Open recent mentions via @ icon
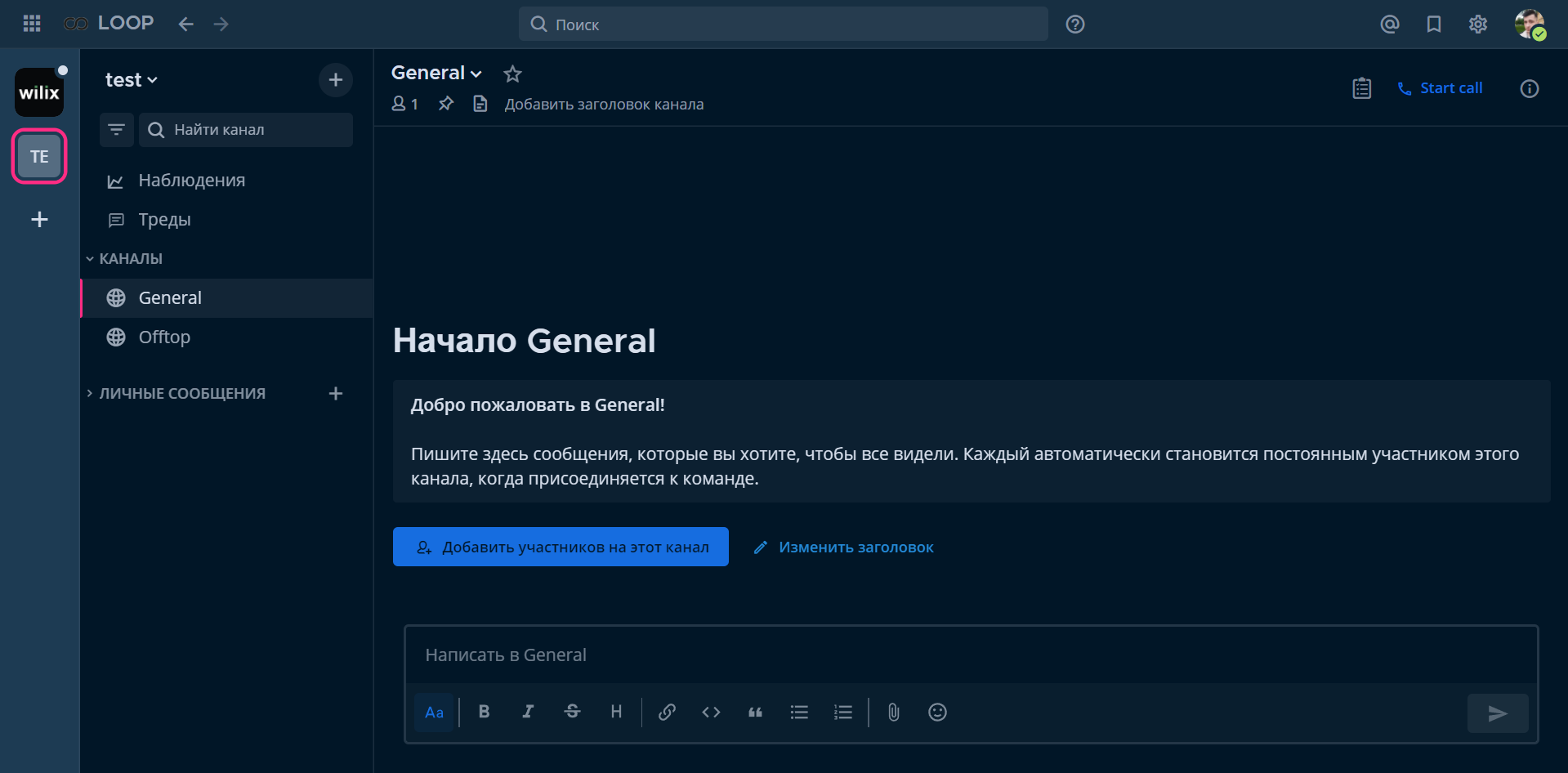Viewport: 1568px width, 773px height. [1389, 25]
